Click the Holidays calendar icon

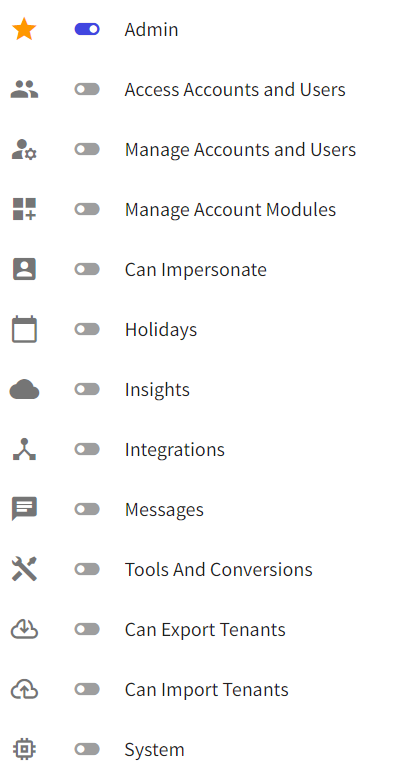coord(24,329)
